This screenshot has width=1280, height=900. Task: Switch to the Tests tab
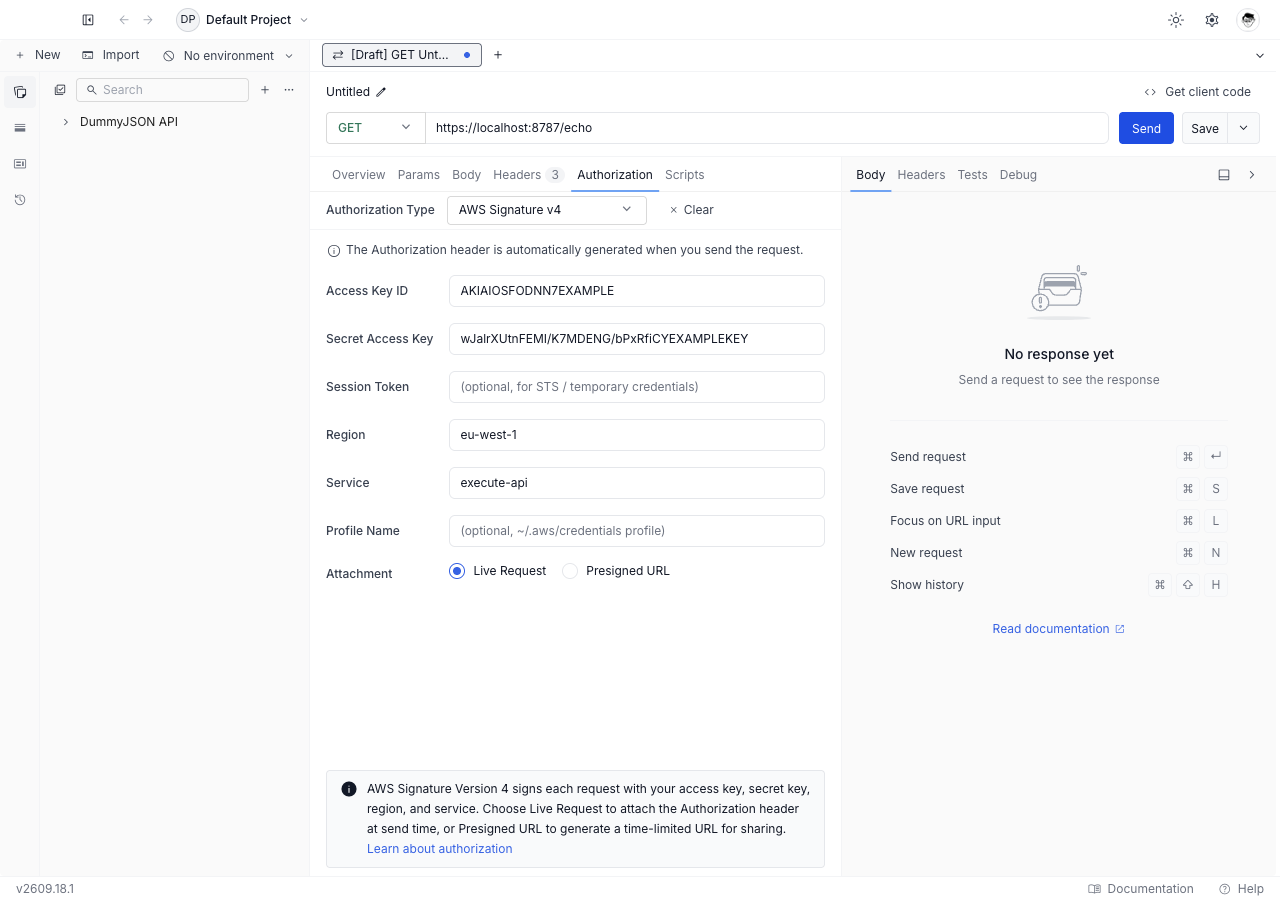(x=972, y=175)
